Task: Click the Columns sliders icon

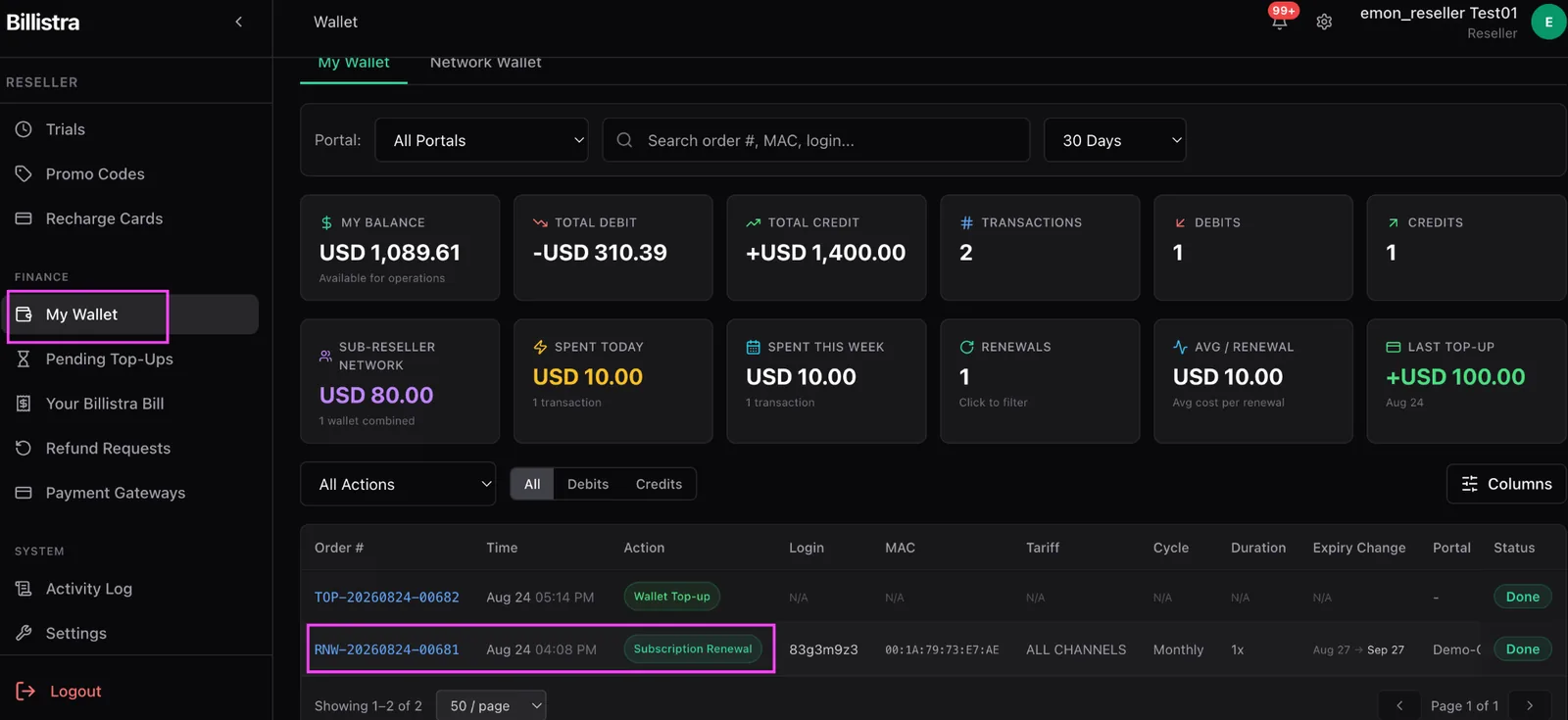Action: coord(1469,484)
